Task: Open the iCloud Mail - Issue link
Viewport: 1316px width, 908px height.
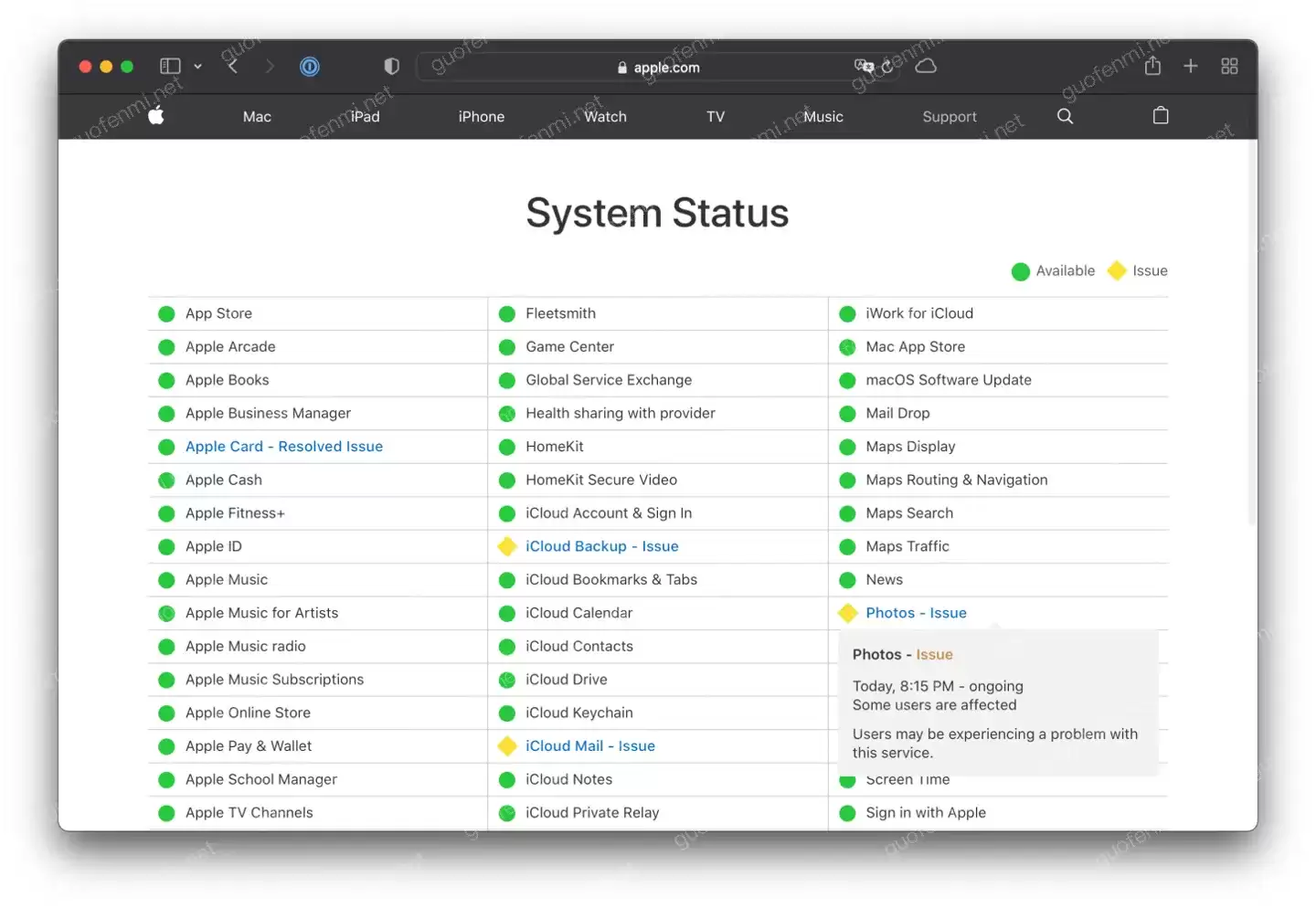Action: [590, 745]
